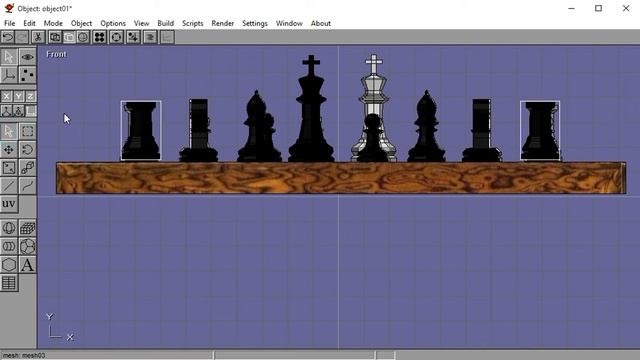640x360 pixels.
Task: Open the View menu
Action: click(x=141, y=23)
